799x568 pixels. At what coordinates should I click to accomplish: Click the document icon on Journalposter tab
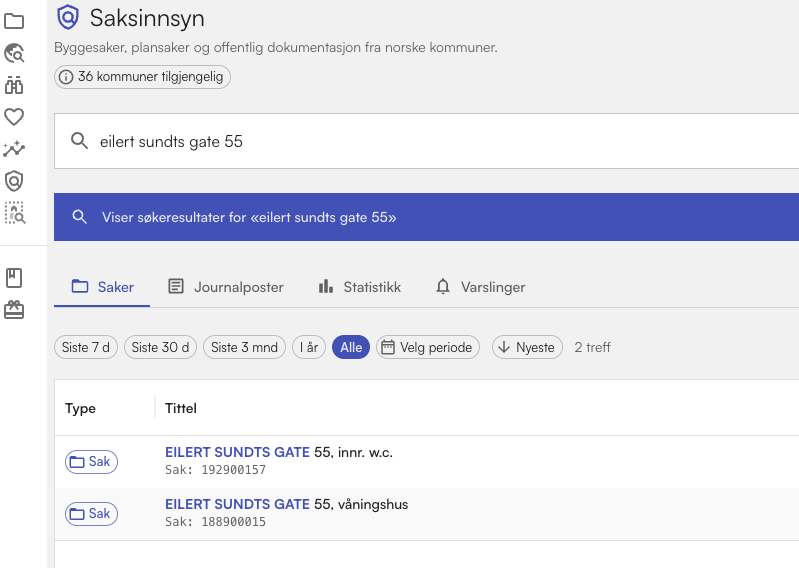176,286
